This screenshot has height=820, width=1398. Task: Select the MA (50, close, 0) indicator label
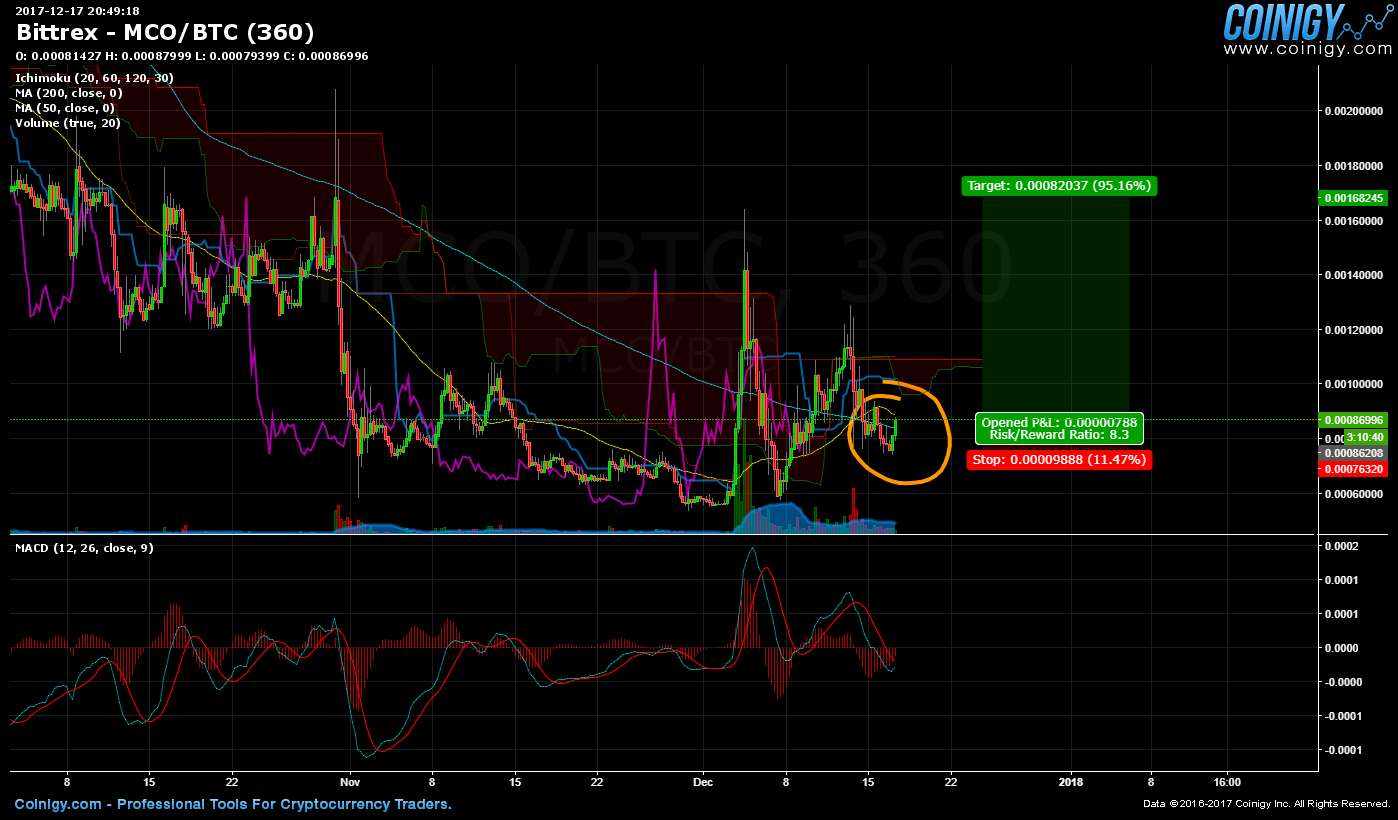point(65,107)
